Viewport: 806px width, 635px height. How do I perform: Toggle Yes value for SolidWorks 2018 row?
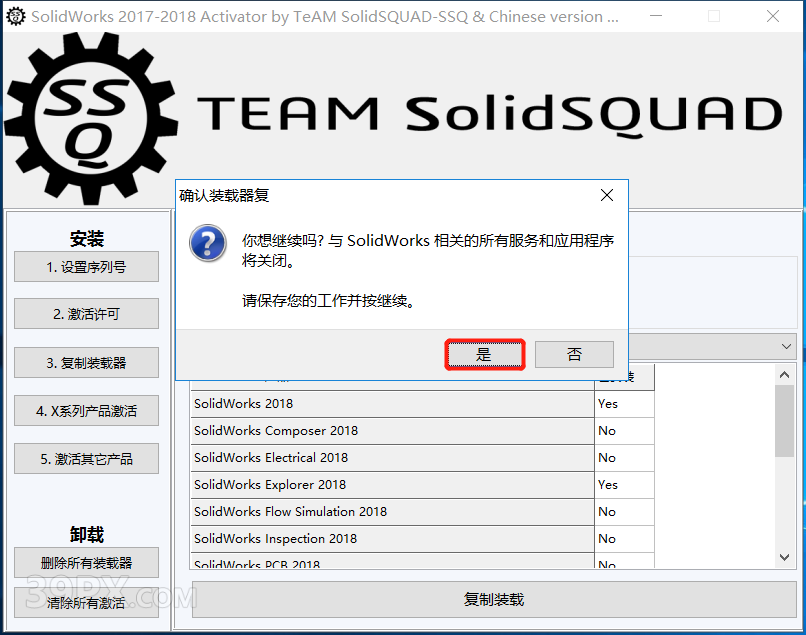point(609,404)
